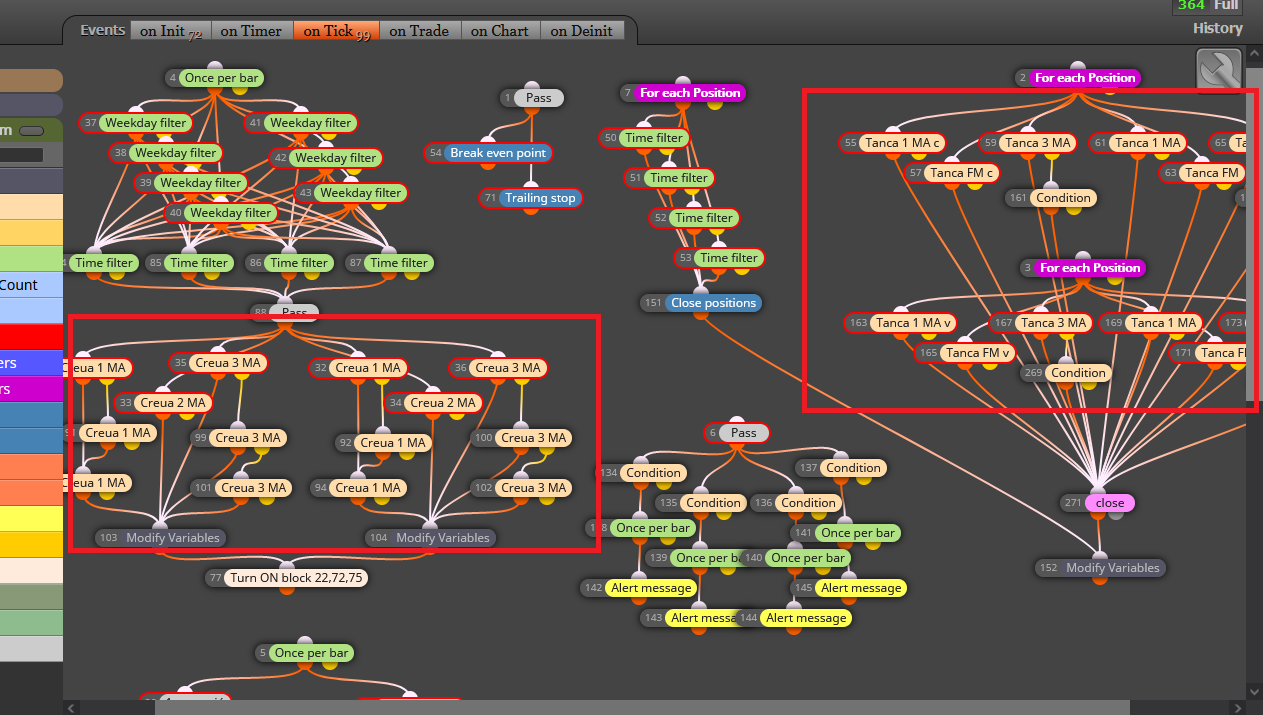Select Modify Variables block 152
The width and height of the screenshot is (1263, 715).
pyautogui.click(x=1101, y=568)
